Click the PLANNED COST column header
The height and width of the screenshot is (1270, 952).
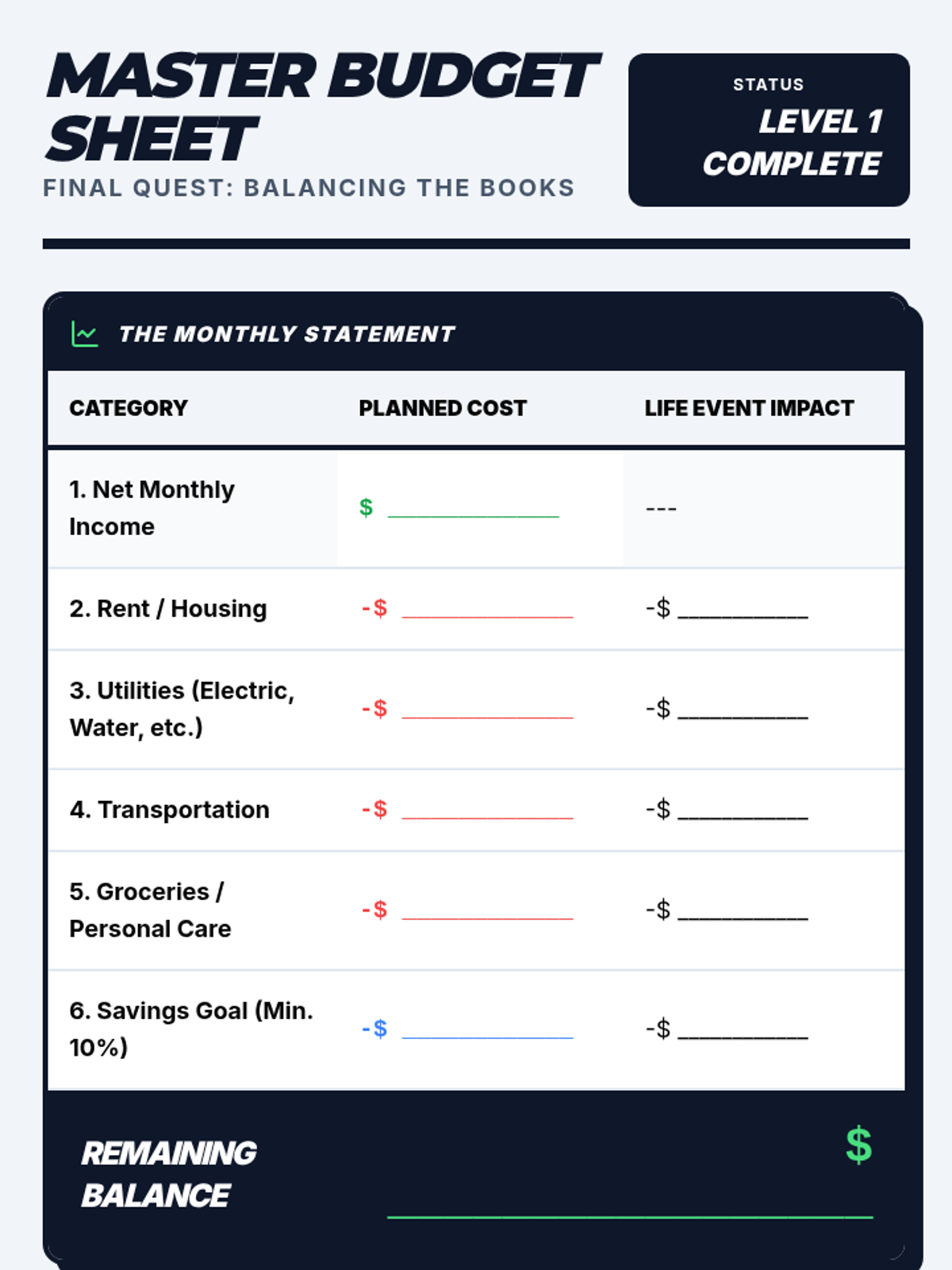click(x=443, y=408)
